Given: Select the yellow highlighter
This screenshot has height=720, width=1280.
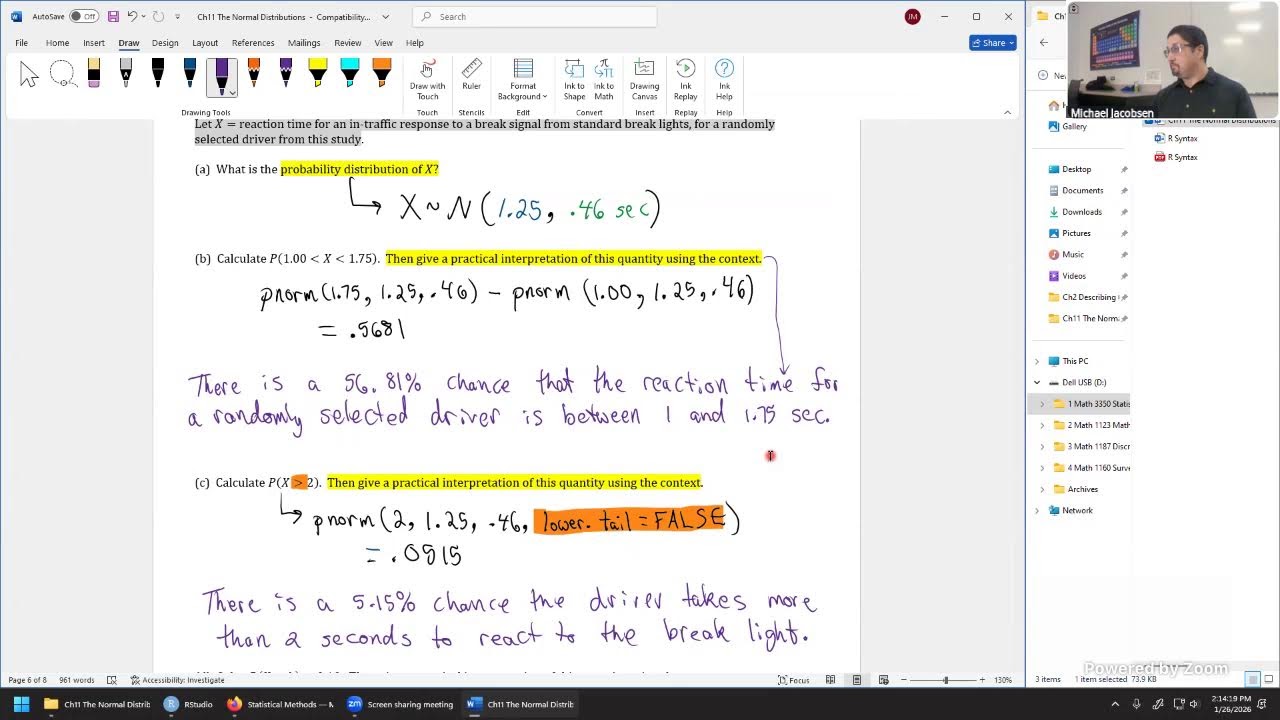Looking at the screenshot, I should pyautogui.click(x=318, y=74).
